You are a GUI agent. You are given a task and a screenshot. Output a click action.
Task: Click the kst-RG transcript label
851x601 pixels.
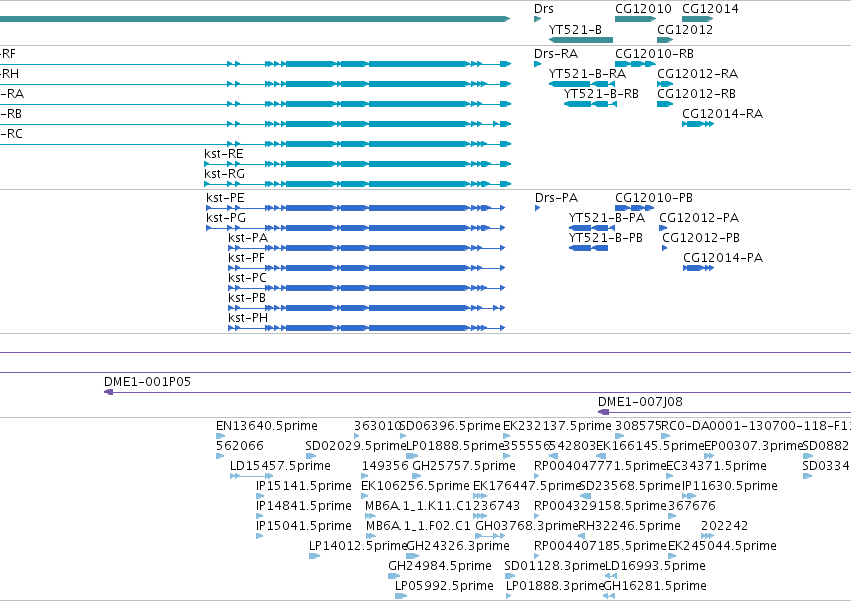(x=224, y=174)
